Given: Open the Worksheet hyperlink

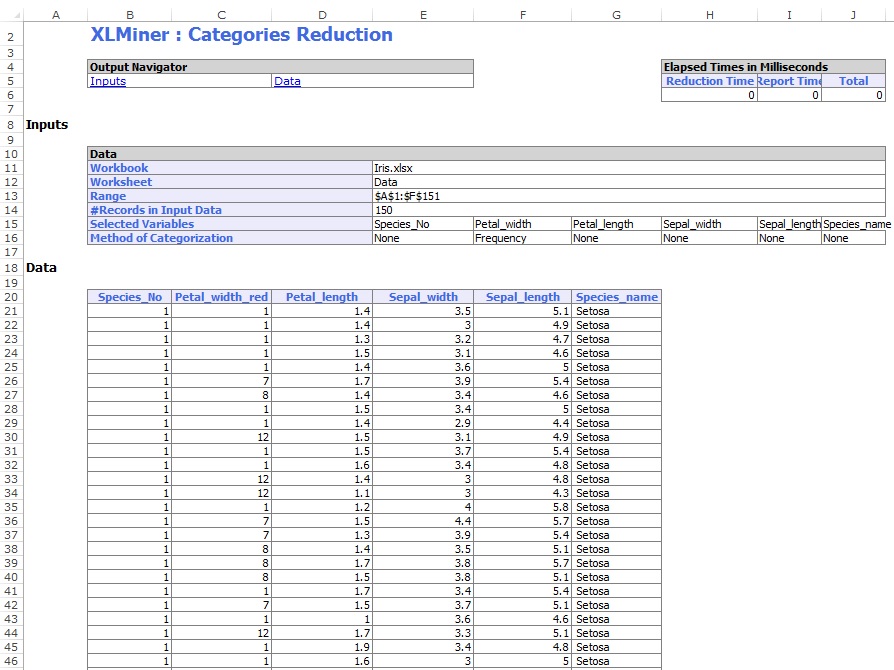Looking at the screenshot, I should pyautogui.click(x=120, y=181).
